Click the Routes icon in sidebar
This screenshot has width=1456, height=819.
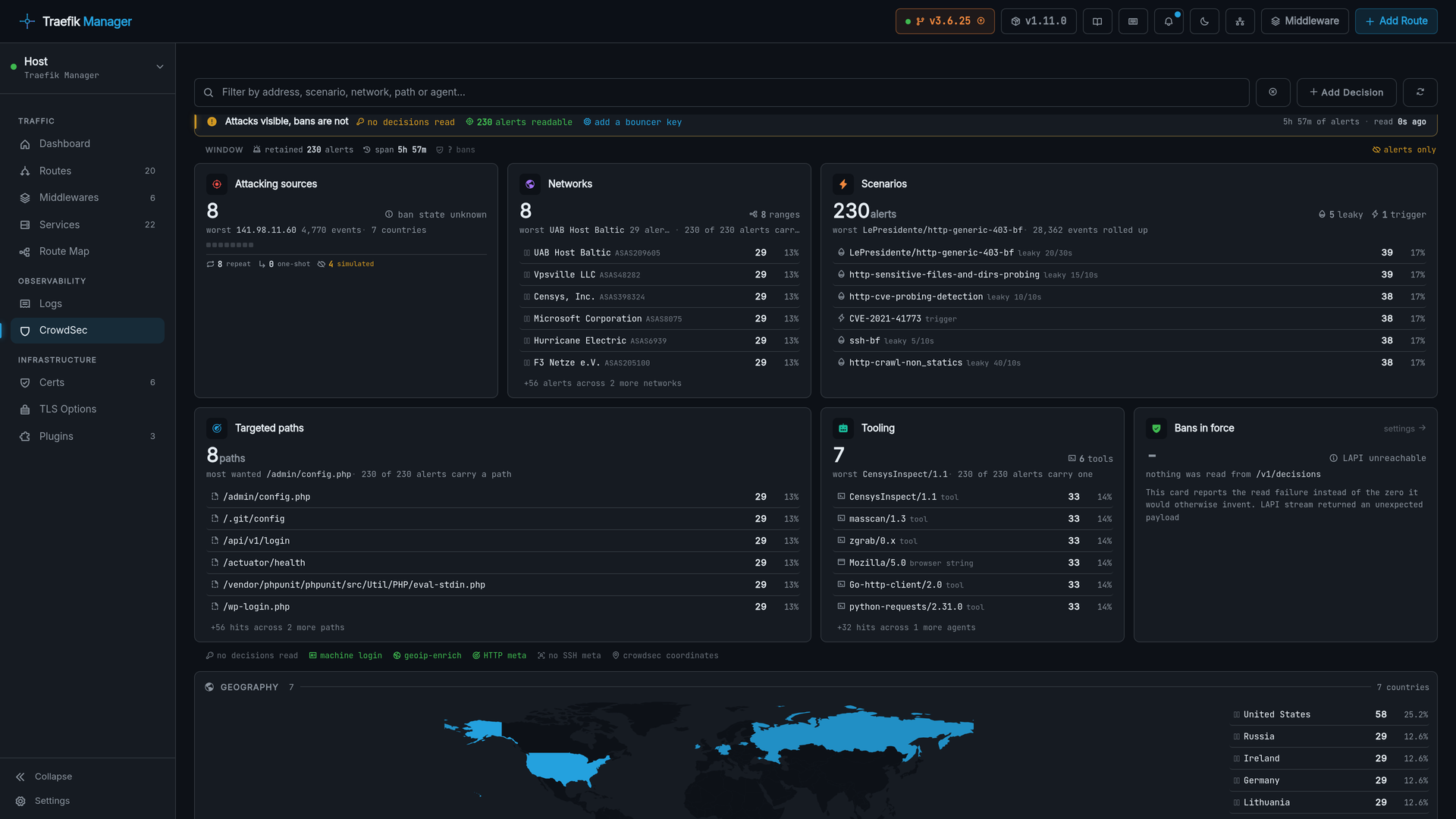pos(25,171)
